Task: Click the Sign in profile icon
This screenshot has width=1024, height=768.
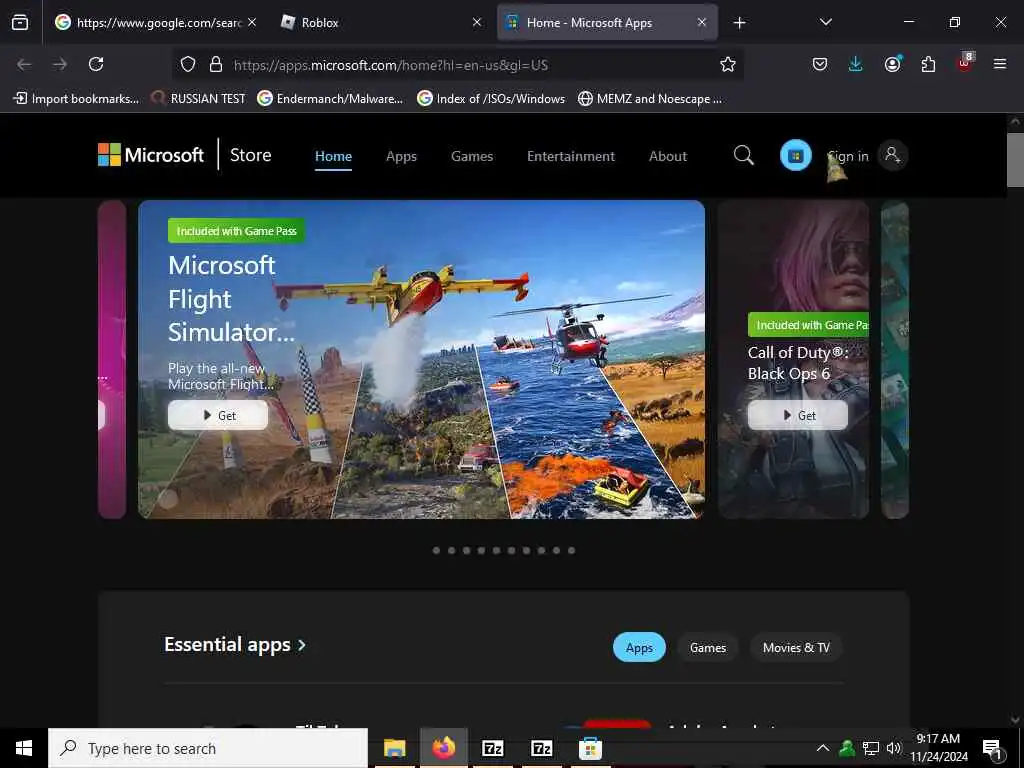Action: point(892,155)
